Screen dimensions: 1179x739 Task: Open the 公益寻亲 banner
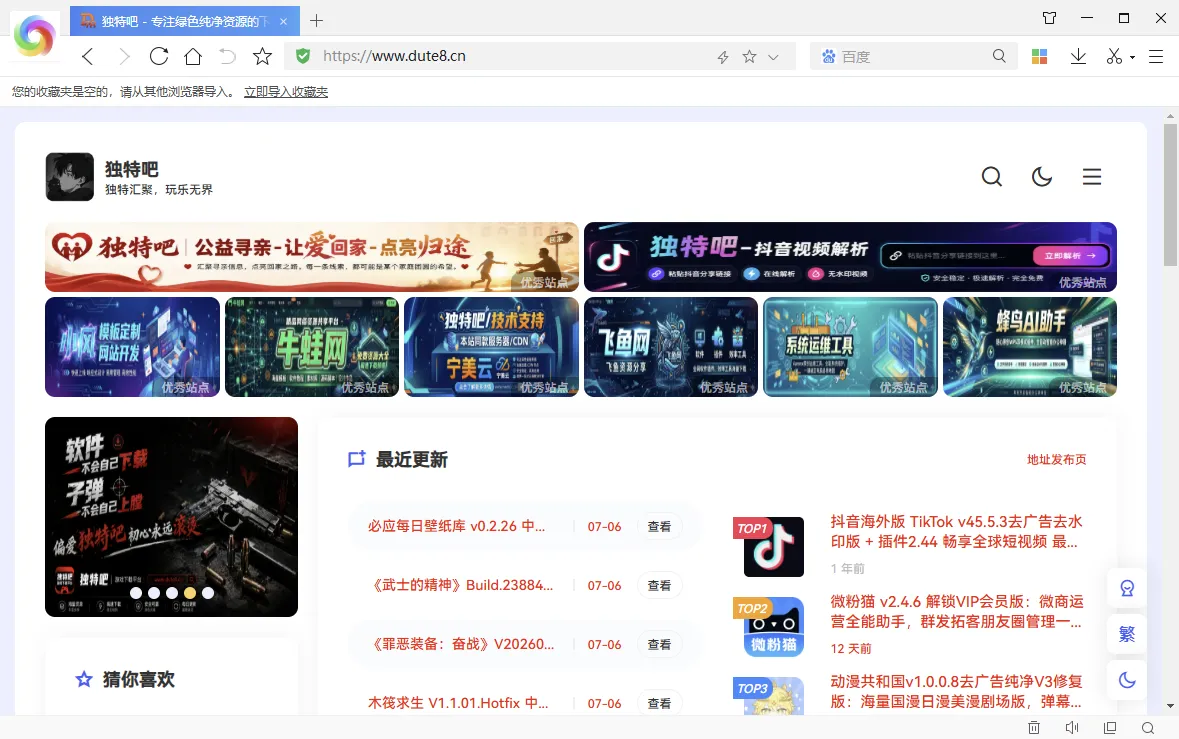pyautogui.click(x=312, y=257)
